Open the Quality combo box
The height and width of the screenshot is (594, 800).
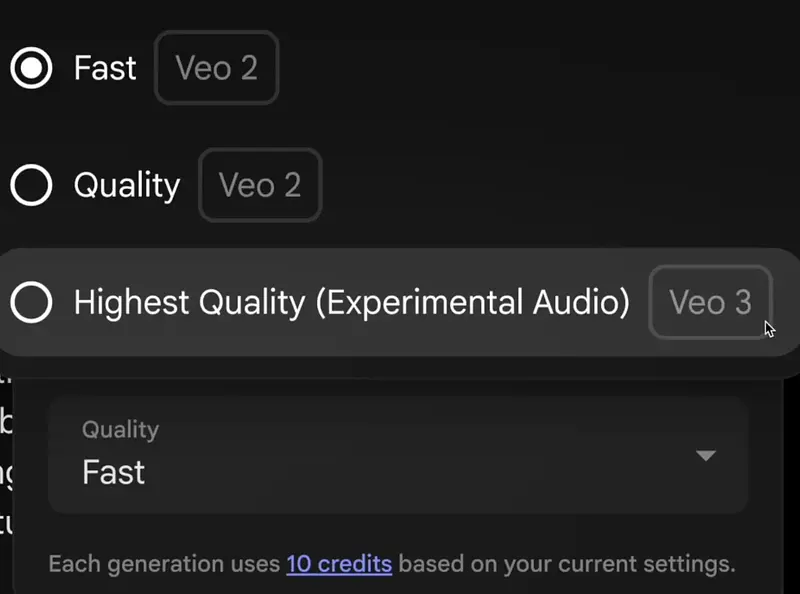click(x=398, y=454)
